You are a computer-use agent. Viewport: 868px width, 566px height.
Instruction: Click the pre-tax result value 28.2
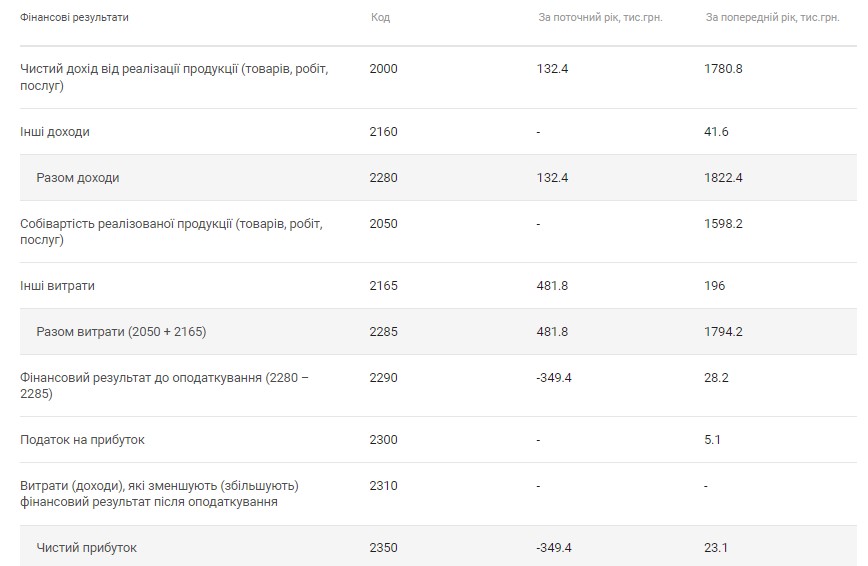[x=717, y=378]
